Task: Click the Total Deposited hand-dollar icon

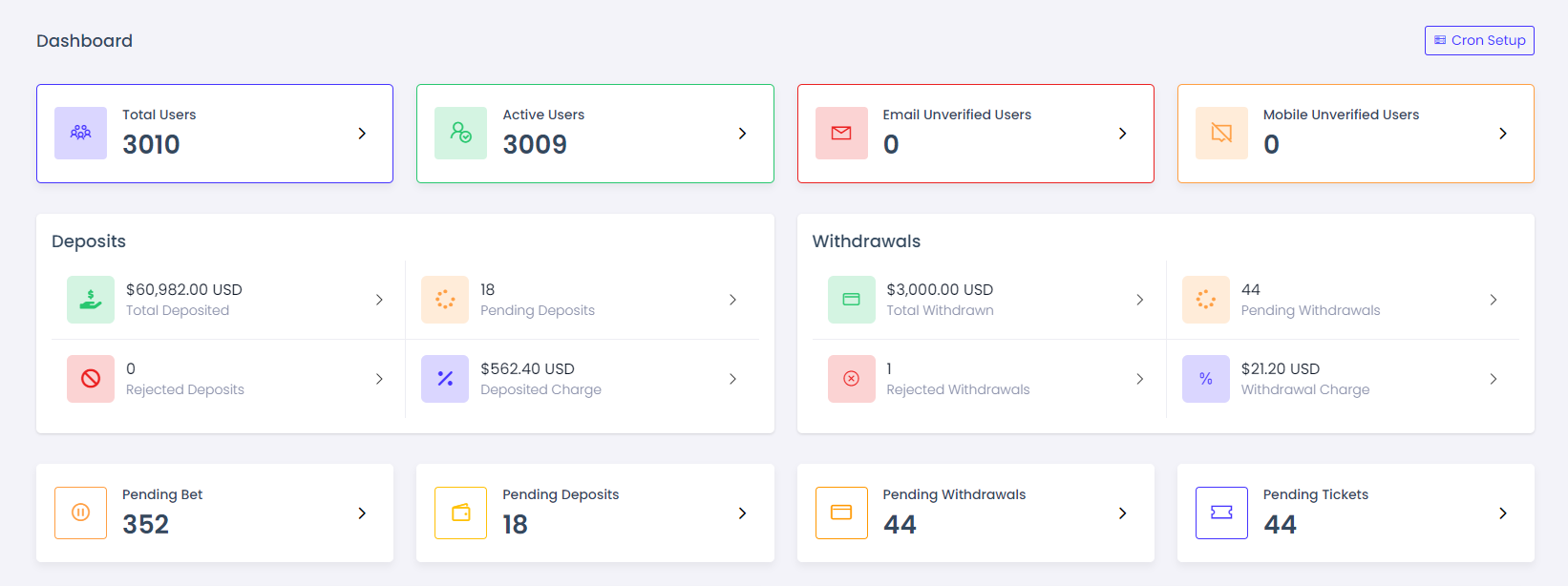Action: pos(91,300)
